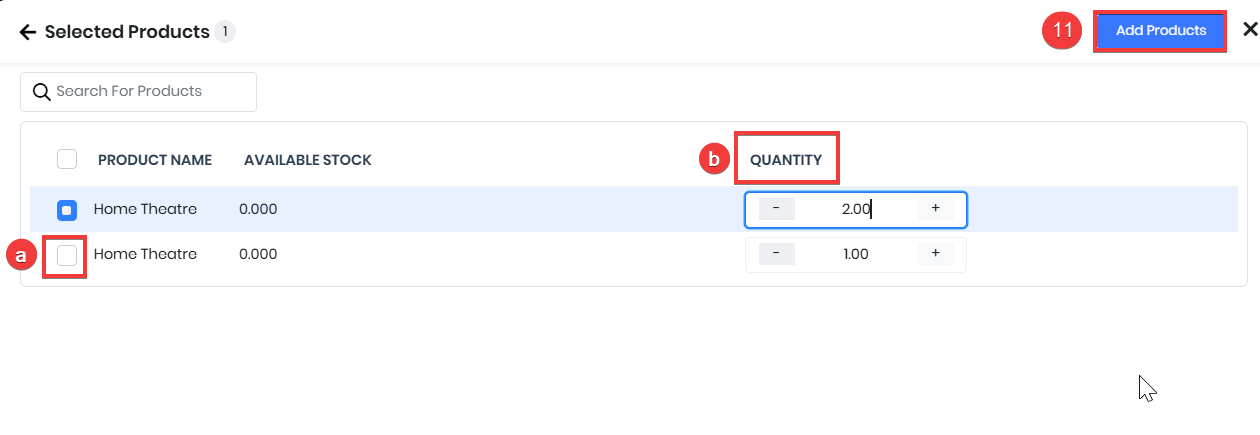Uncheck the first Home Theatre row checkbox
The image size is (1260, 435).
[x=67, y=210]
